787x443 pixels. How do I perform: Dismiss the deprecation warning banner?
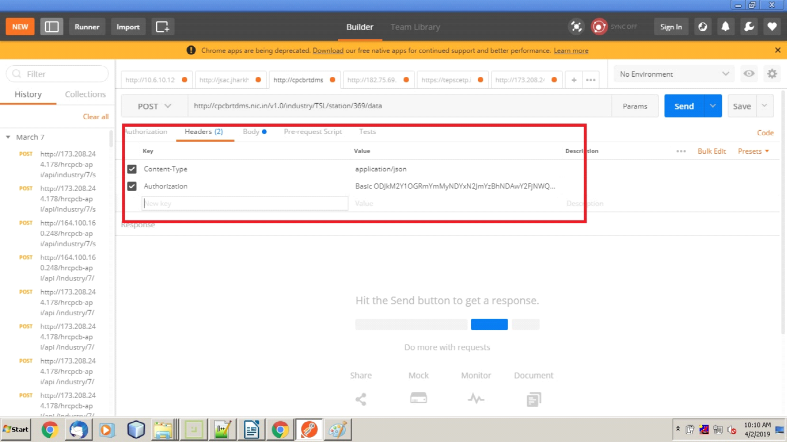click(x=777, y=50)
